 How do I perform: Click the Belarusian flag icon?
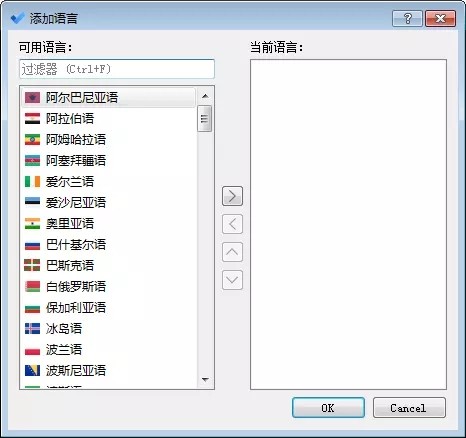click(x=32, y=287)
